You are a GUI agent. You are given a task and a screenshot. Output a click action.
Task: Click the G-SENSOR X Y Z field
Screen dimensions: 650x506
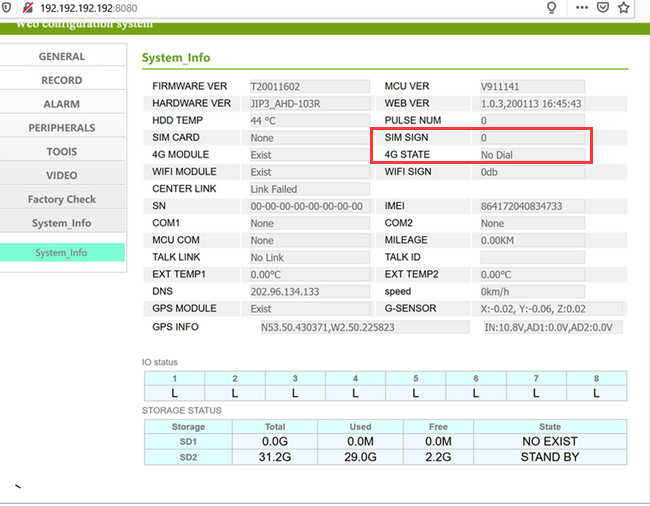coord(551,309)
